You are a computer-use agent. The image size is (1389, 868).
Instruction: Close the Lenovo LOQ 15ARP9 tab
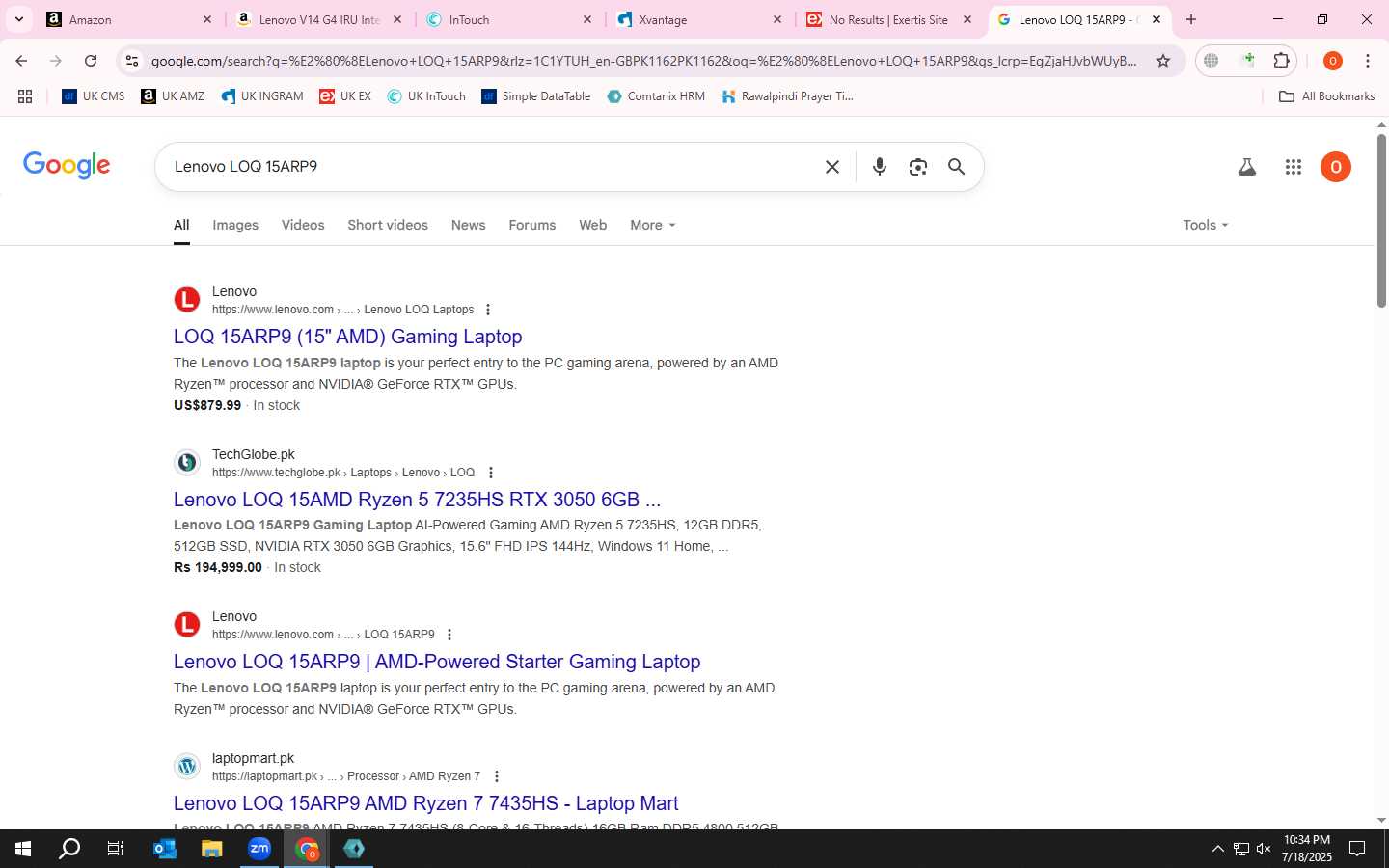(1157, 19)
